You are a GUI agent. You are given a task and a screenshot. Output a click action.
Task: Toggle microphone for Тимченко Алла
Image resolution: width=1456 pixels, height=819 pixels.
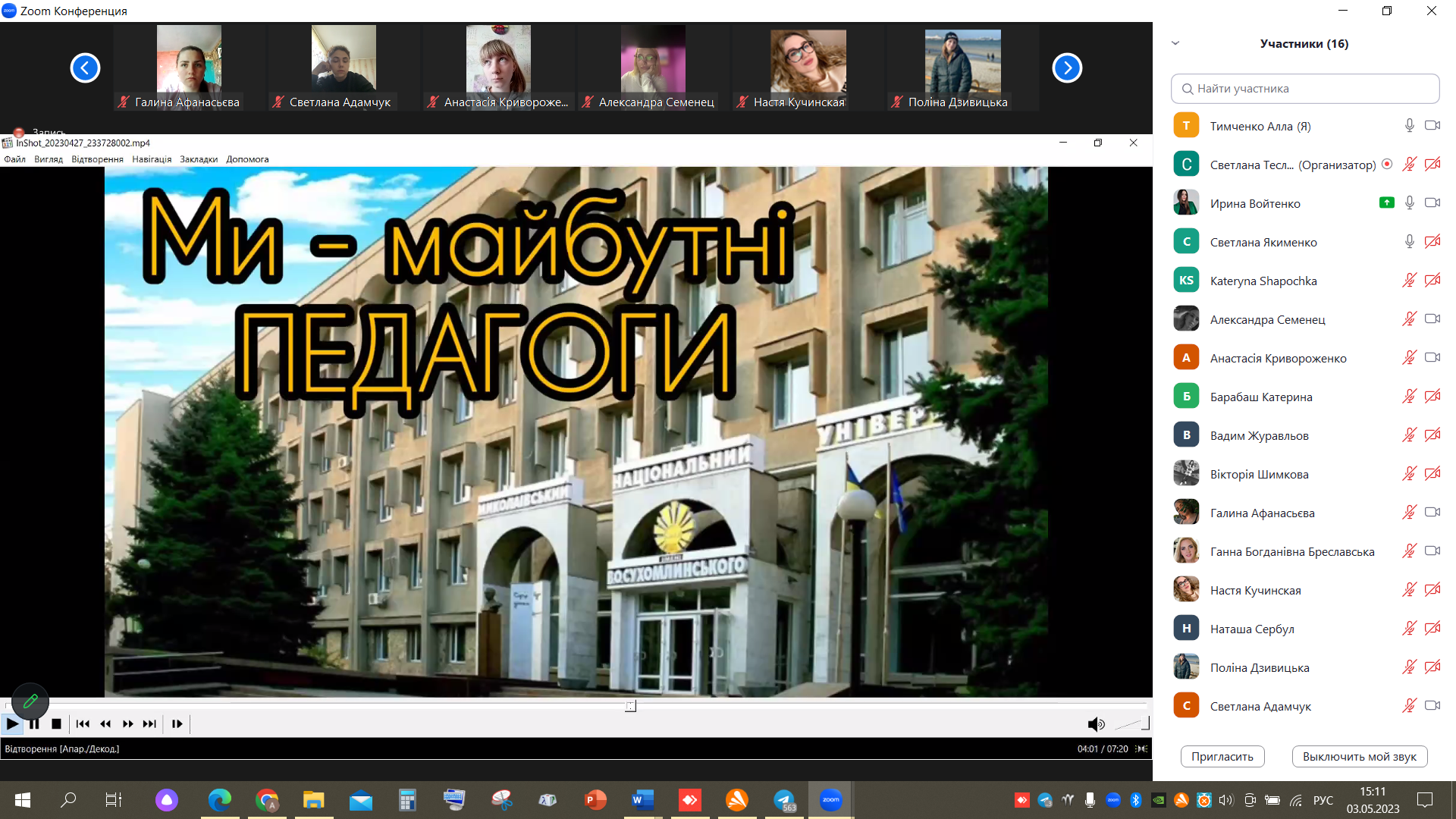click(1409, 126)
